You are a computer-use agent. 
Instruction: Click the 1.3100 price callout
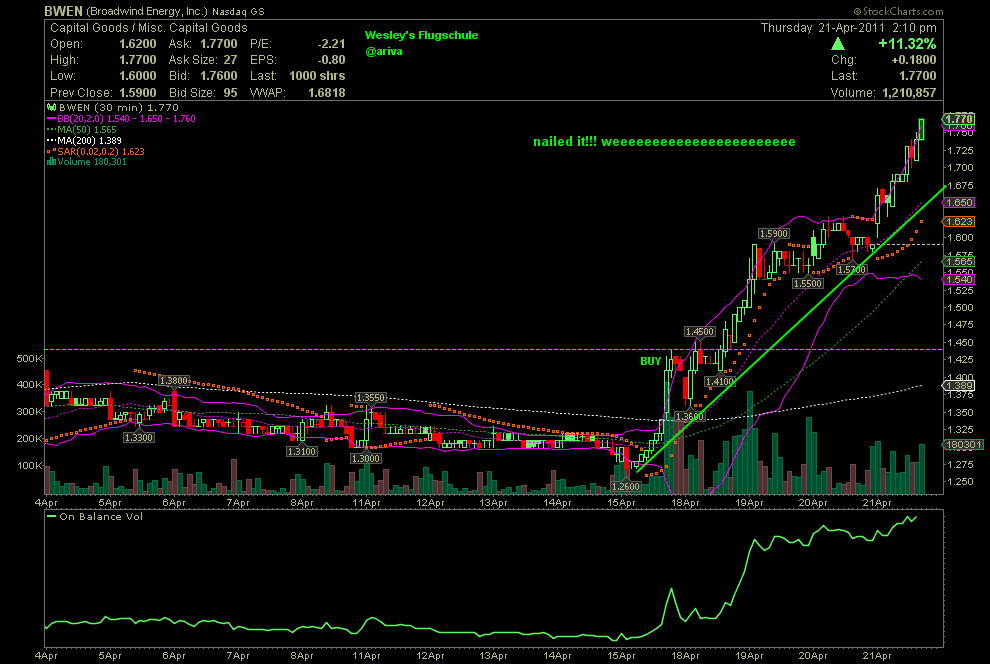[301, 451]
